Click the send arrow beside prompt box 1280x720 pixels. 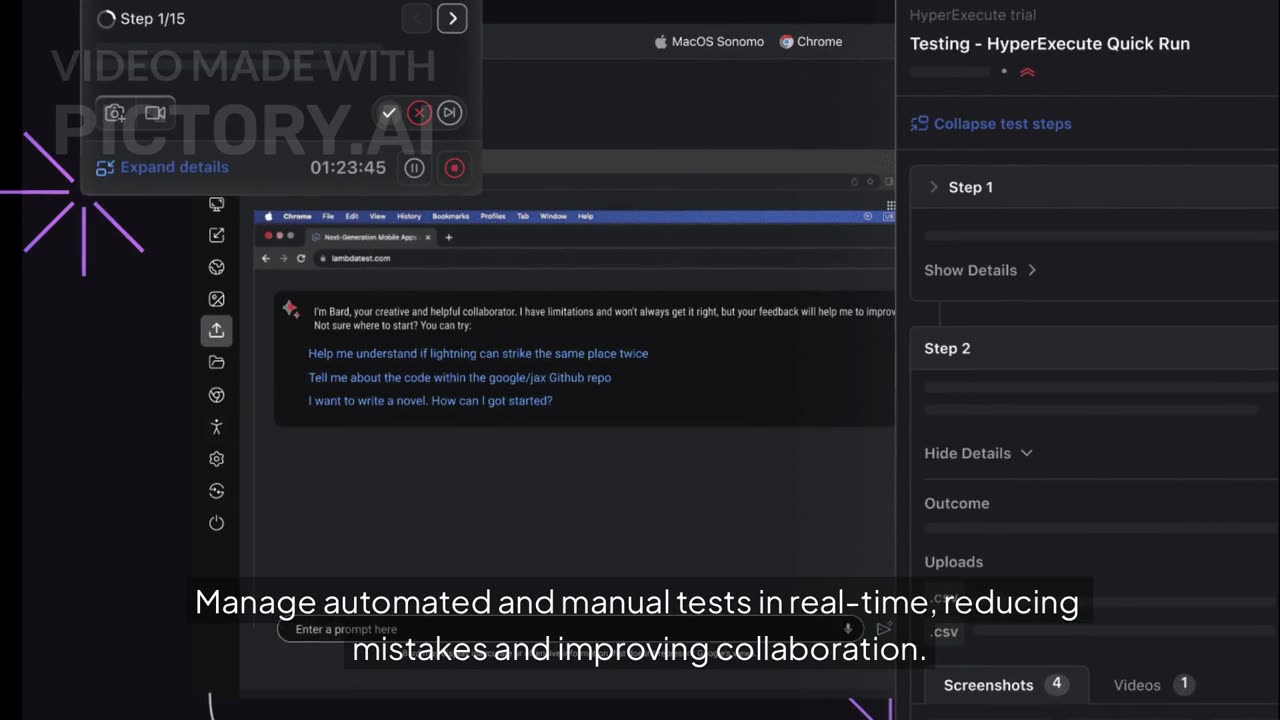(884, 629)
